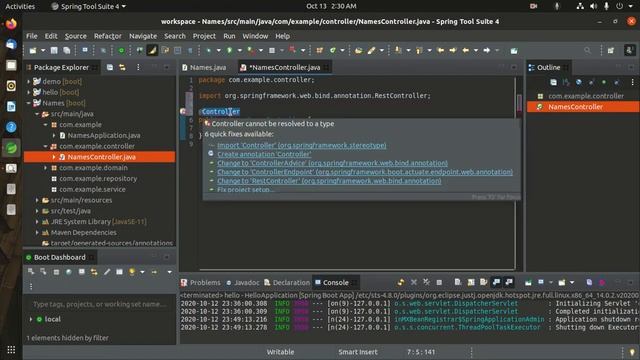Viewport: 640px width, 360px height.
Task: Open the Back history dropdown arrow
Action: click(x=476, y=50)
